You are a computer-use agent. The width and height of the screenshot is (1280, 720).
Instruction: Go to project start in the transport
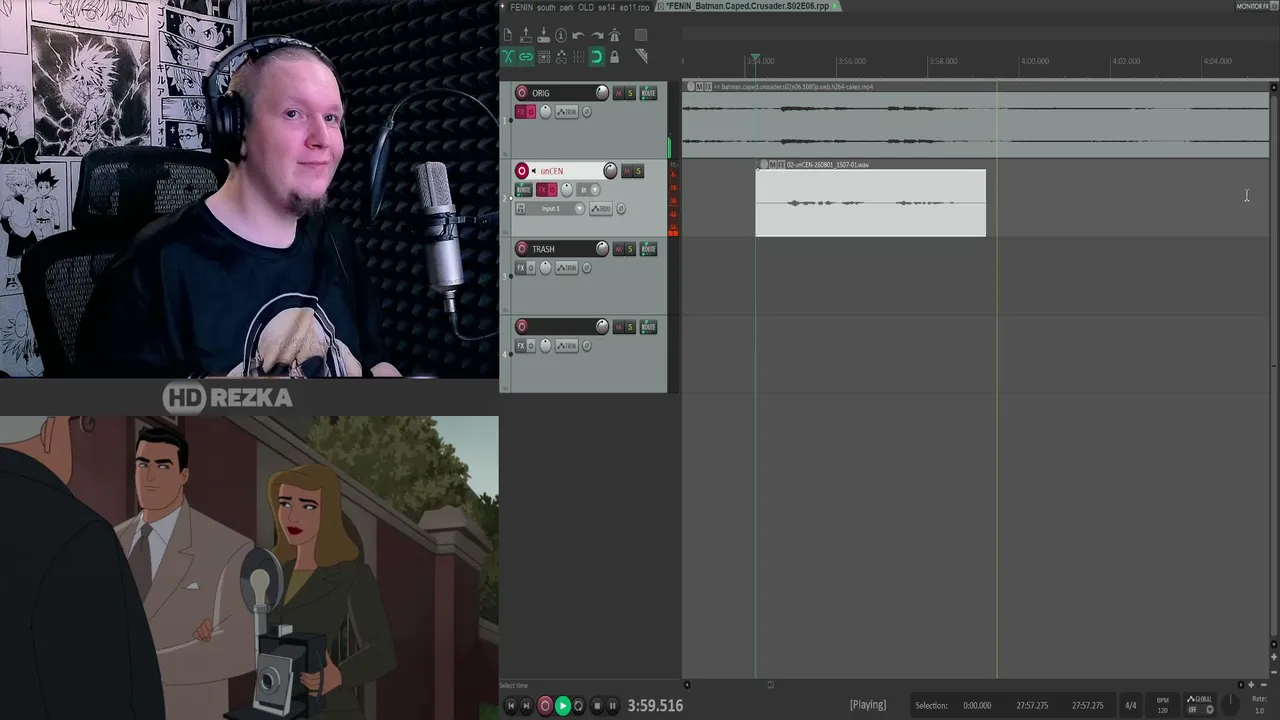click(x=510, y=706)
